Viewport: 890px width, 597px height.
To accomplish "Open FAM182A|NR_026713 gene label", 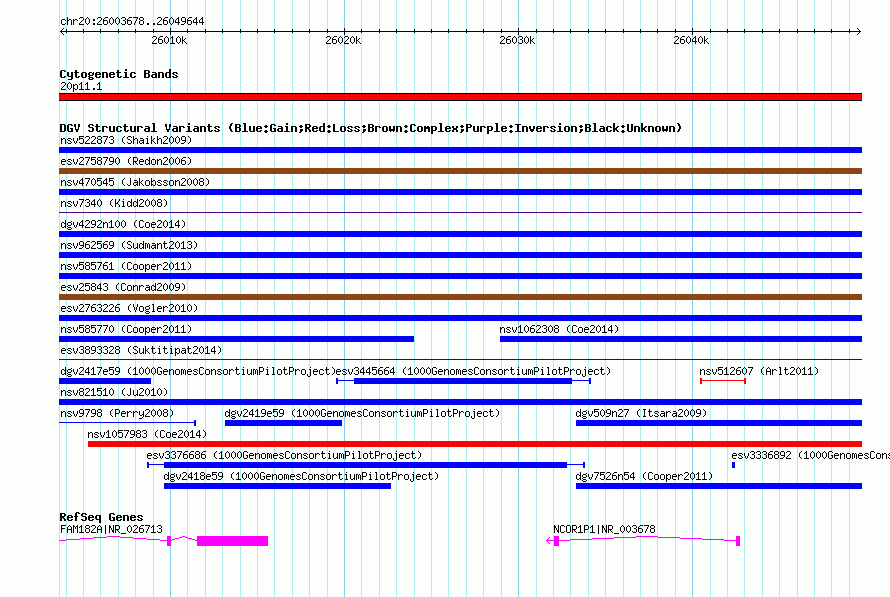I will 111,529.
